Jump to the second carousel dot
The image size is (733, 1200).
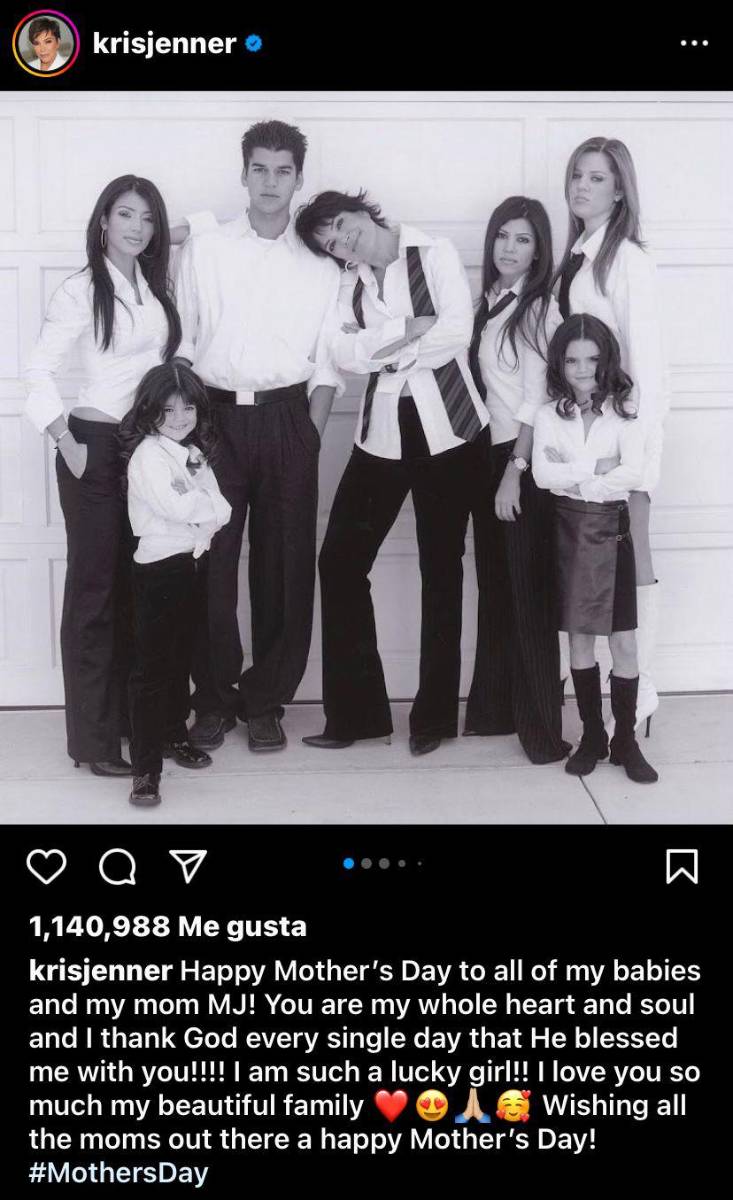[x=367, y=863]
